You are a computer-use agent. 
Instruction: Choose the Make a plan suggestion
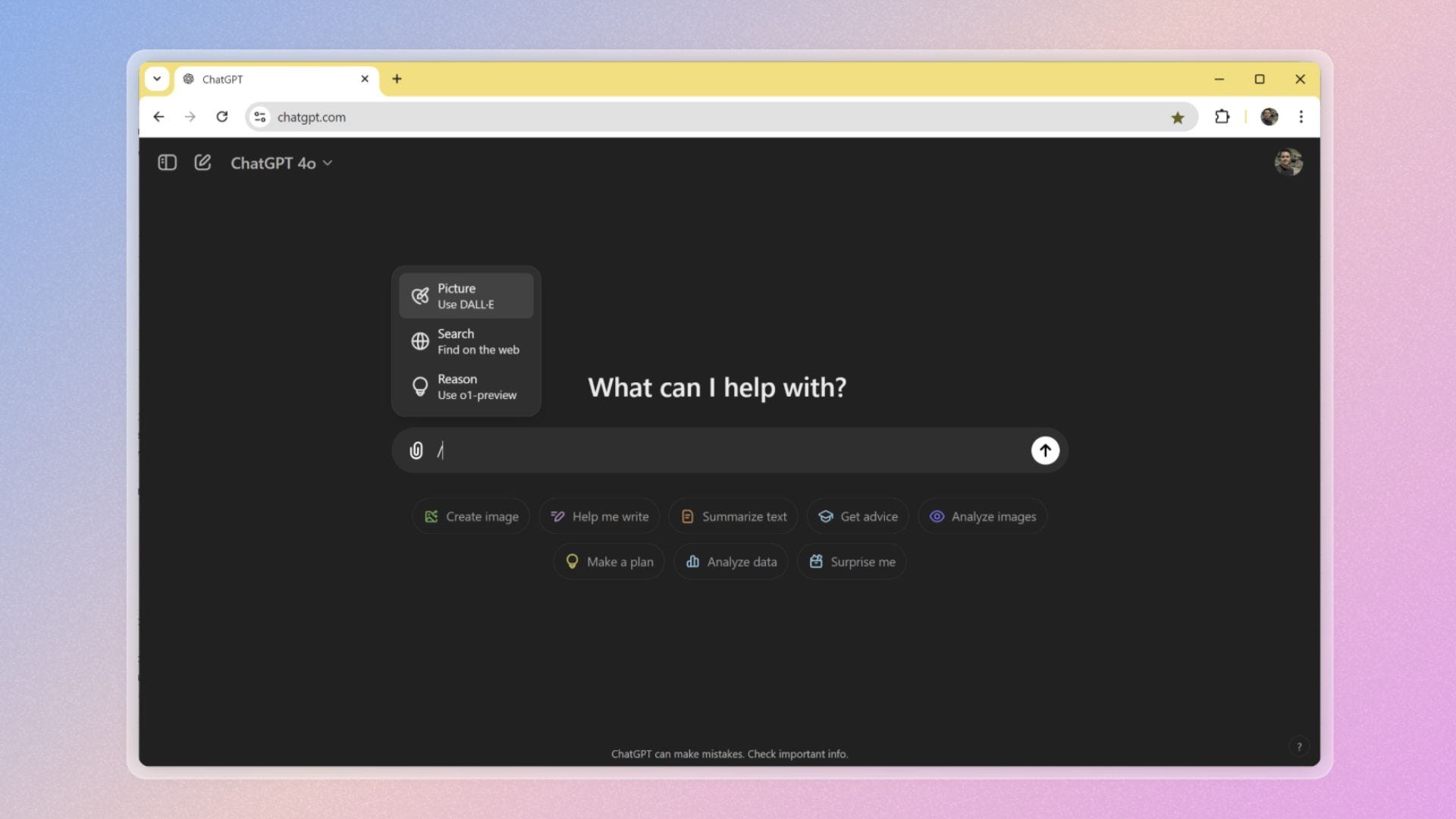pos(609,562)
